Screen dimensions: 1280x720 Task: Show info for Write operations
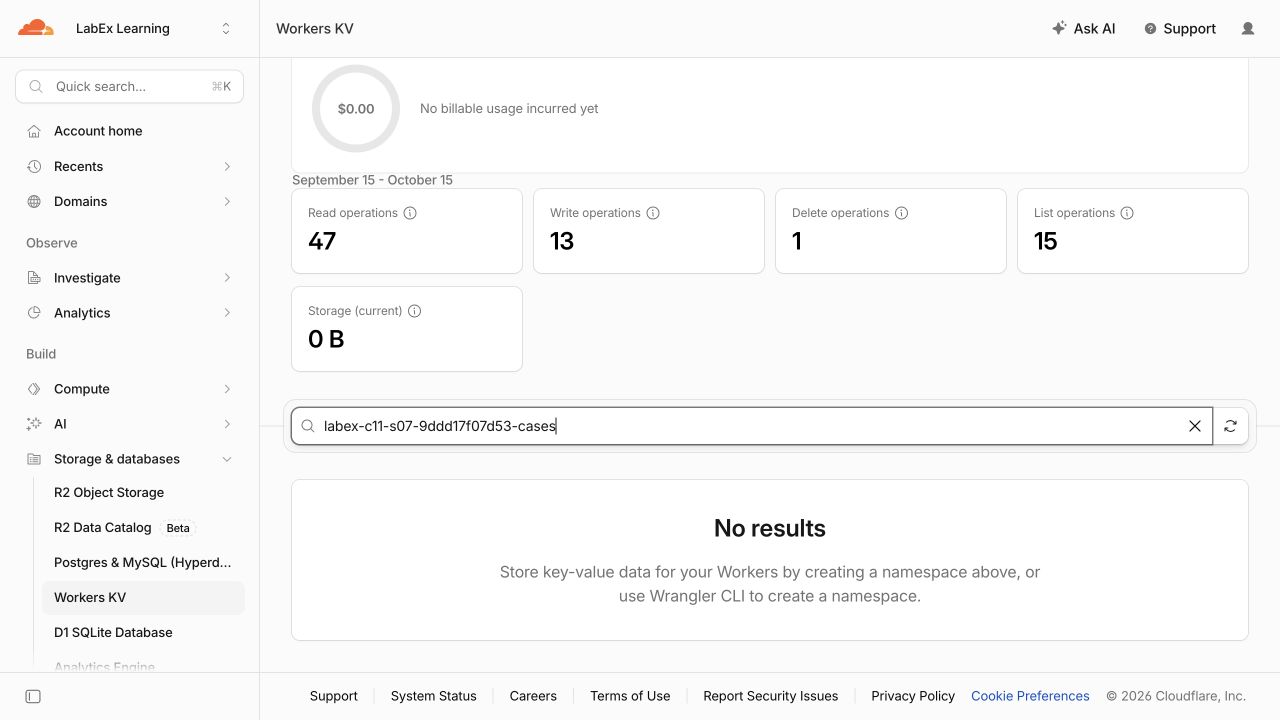[x=653, y=213]
